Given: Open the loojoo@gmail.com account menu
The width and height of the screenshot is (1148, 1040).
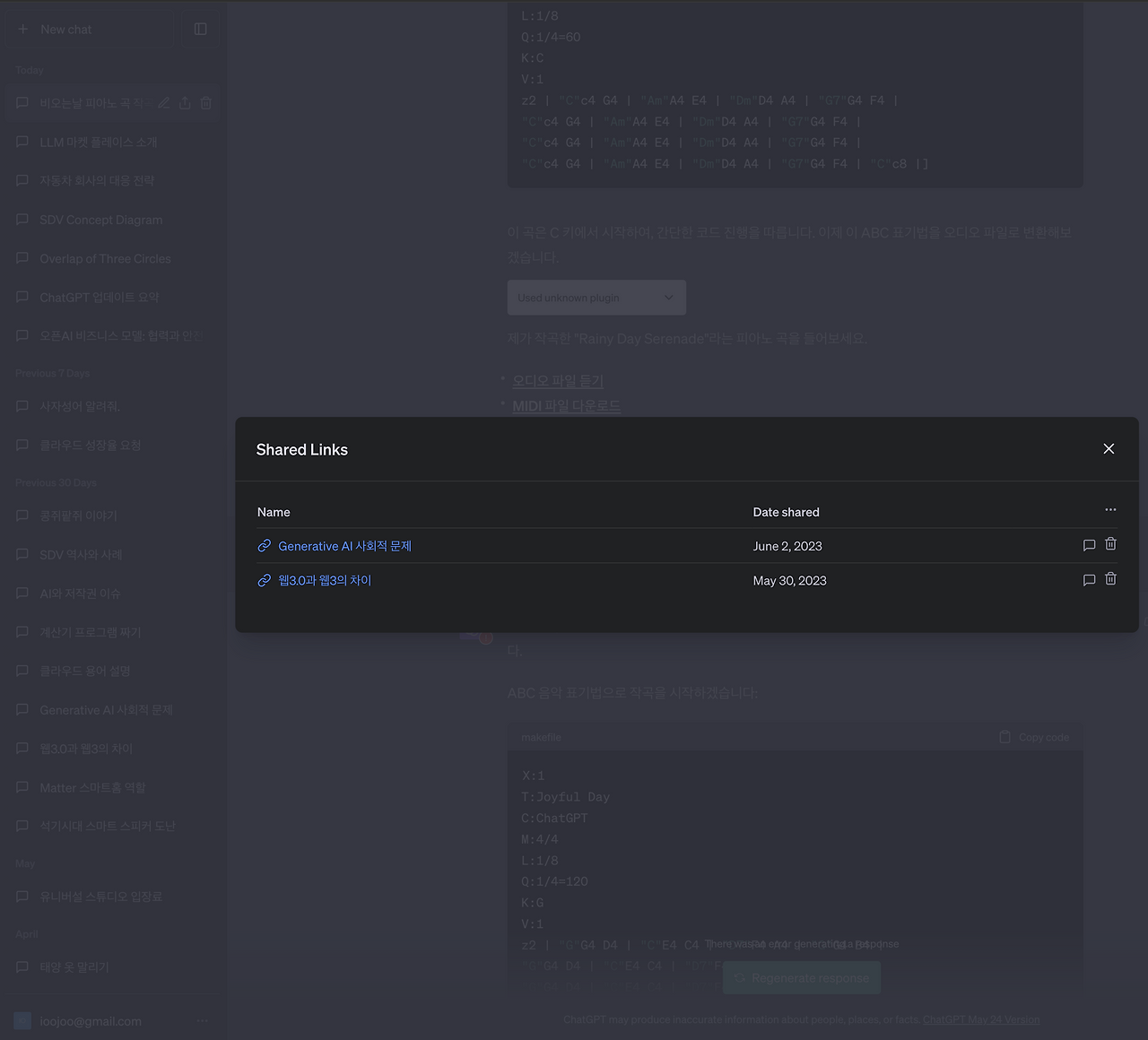Looking at the screenshot, I should [111, 1020].
